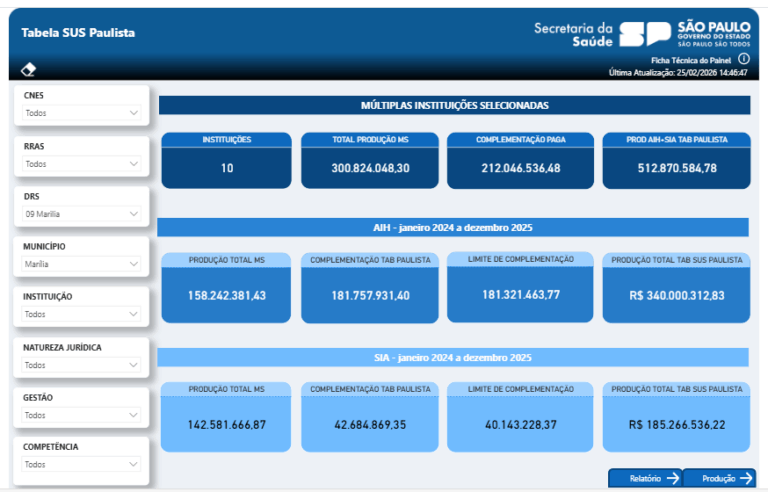This screenshot has height=492, width=768.
Task: Open the DRS dropdown showing 09 Marília
Action: (x=81, y=214)
